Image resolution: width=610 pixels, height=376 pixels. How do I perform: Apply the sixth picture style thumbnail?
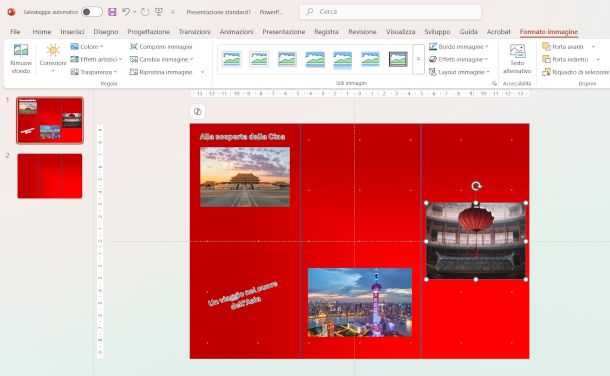click(370, 59)
